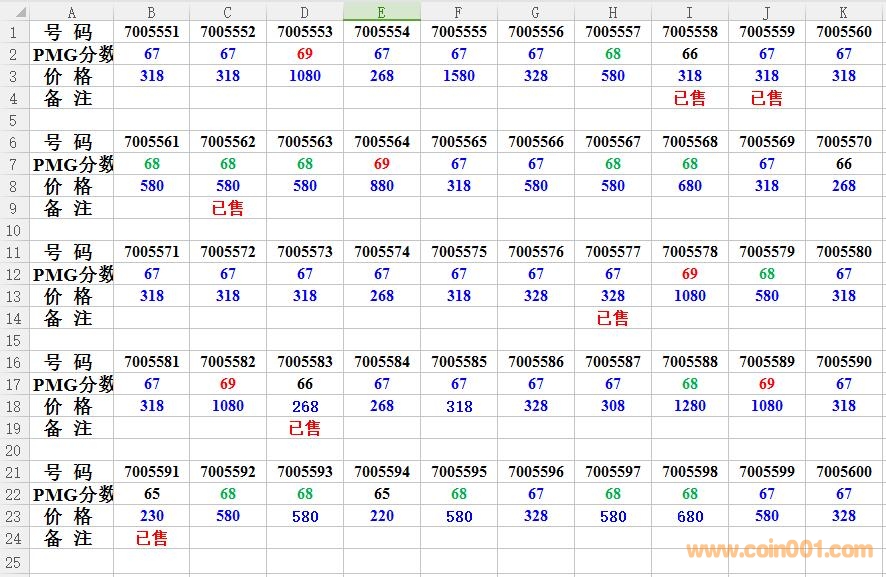Click serial number 7005564 cell

pos(382,142)
